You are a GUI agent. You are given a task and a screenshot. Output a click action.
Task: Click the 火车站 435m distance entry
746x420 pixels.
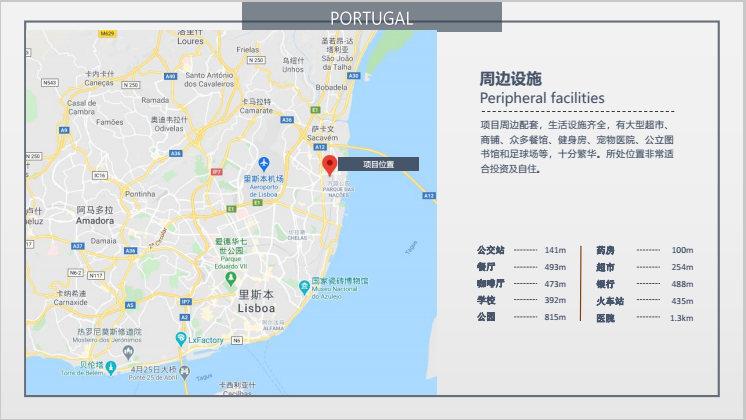click(644, 301)
